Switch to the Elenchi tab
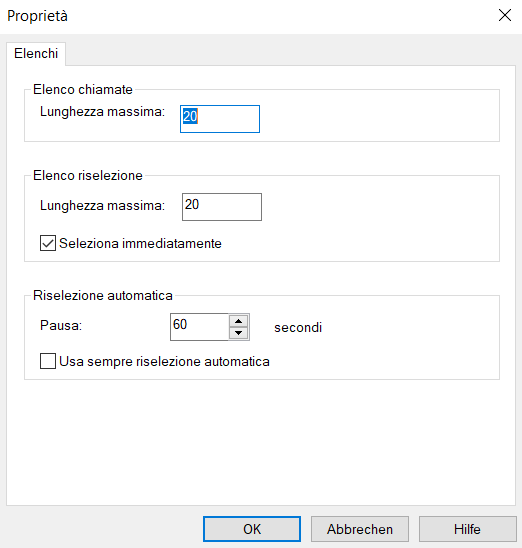Image resolution: width=522 pixels, height=548 pixels. coord(36,54)
